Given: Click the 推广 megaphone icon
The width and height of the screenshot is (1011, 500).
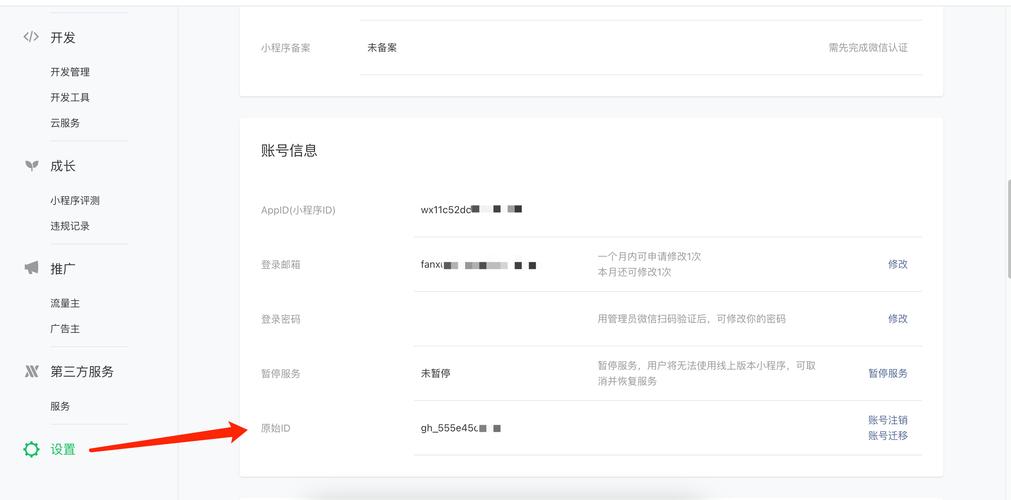Looking at the screenshot, I should pos(31,268).
